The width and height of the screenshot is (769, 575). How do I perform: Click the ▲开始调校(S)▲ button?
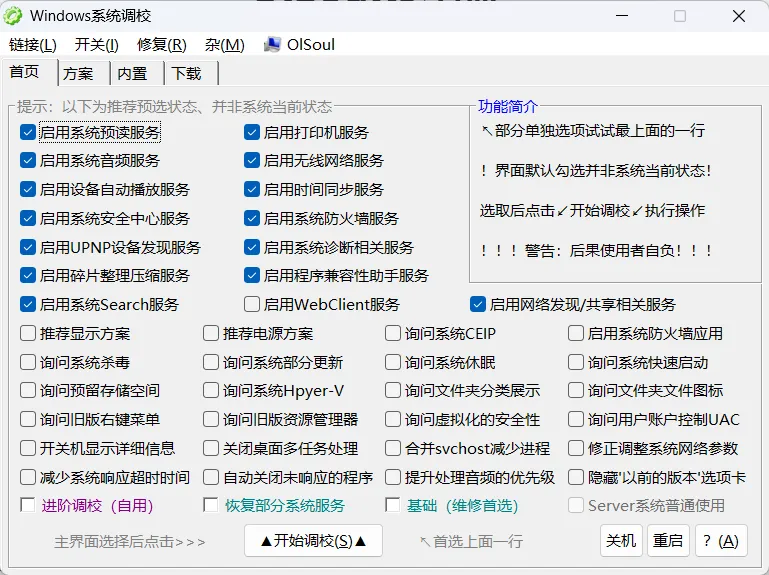point(313,541)
